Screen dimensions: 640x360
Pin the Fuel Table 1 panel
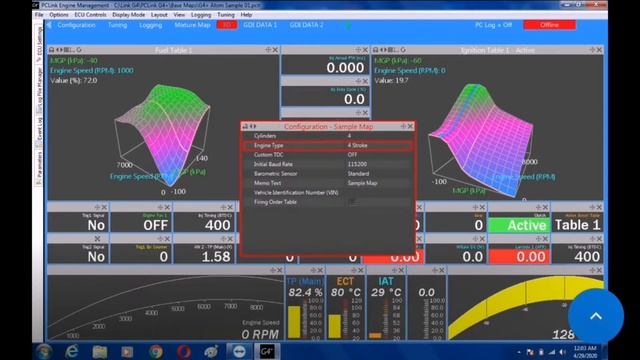[268, 50]
